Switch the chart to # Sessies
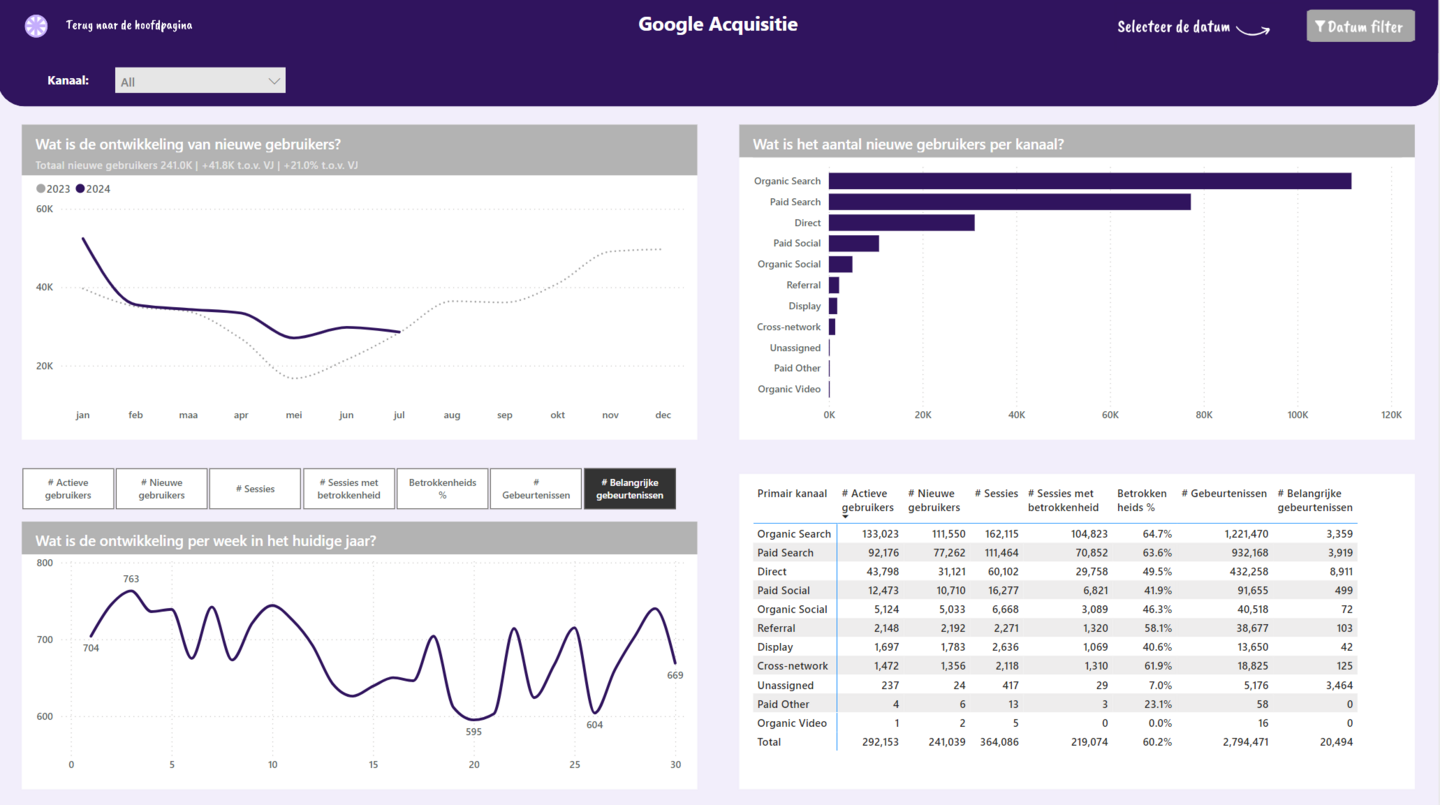The width and height of the screenshot is (1440, 805). coord(255,489)
